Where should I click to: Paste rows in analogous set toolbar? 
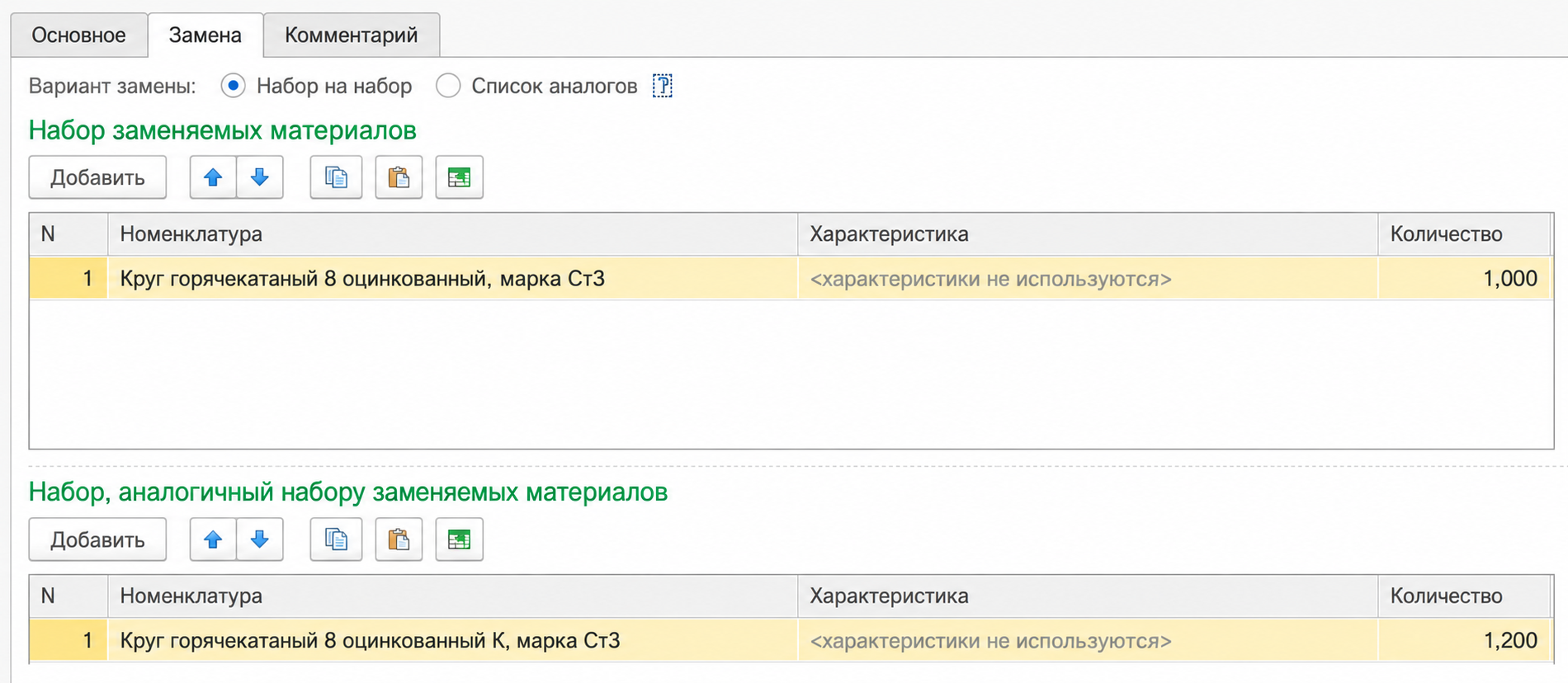399,539
